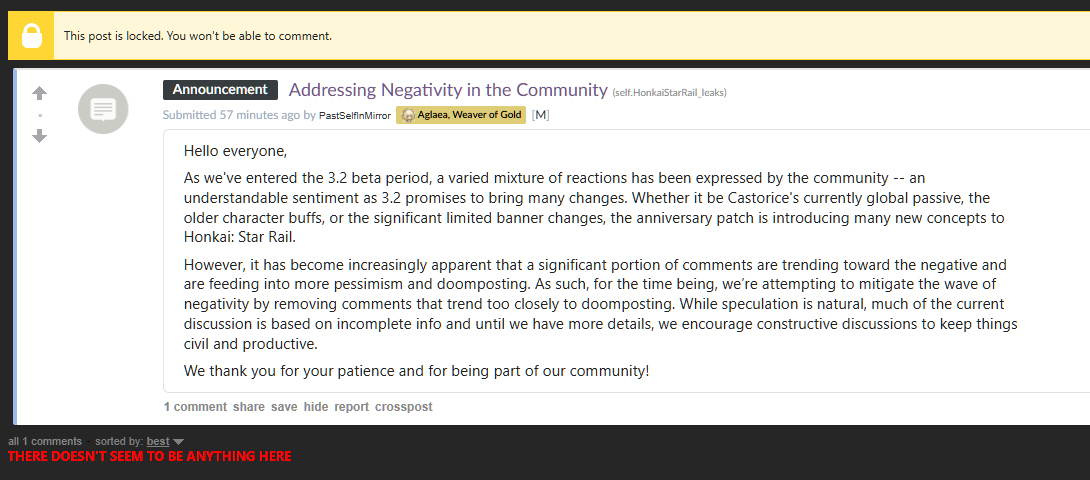This screenshot has height=480, width=1090.
Task: Share this post
Action: [x=249, y=407]
